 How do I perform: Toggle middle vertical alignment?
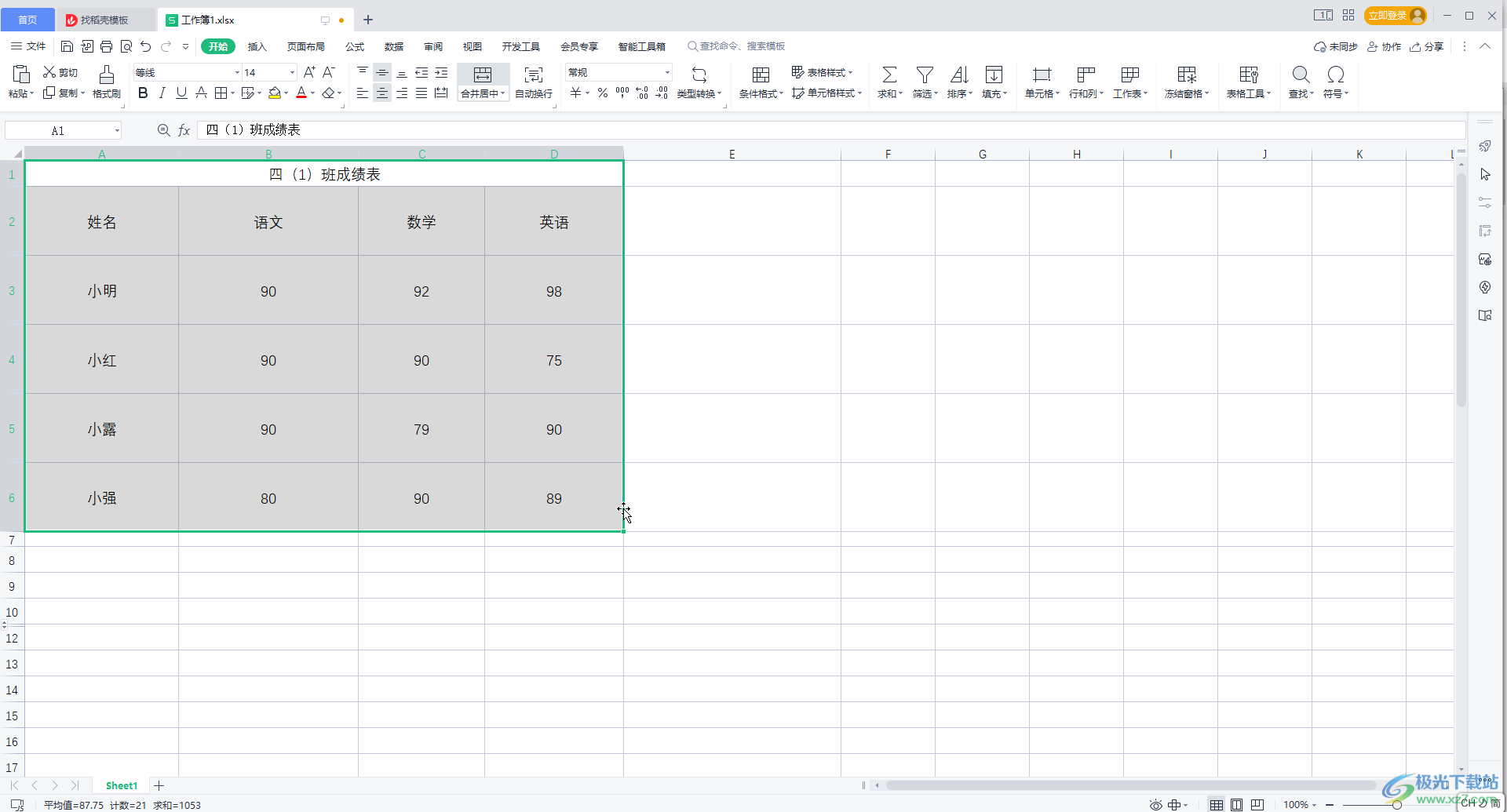382,72
